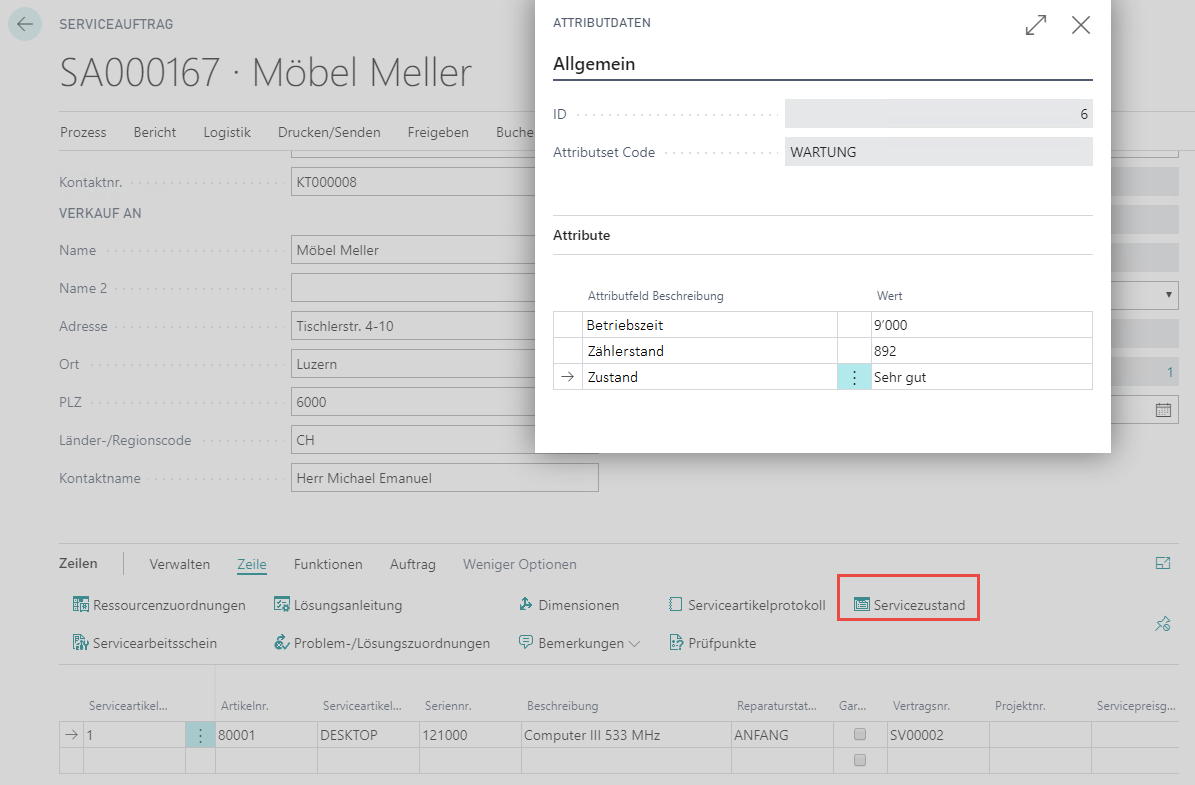Click the Name field Möbel Meller

(413, 250)
